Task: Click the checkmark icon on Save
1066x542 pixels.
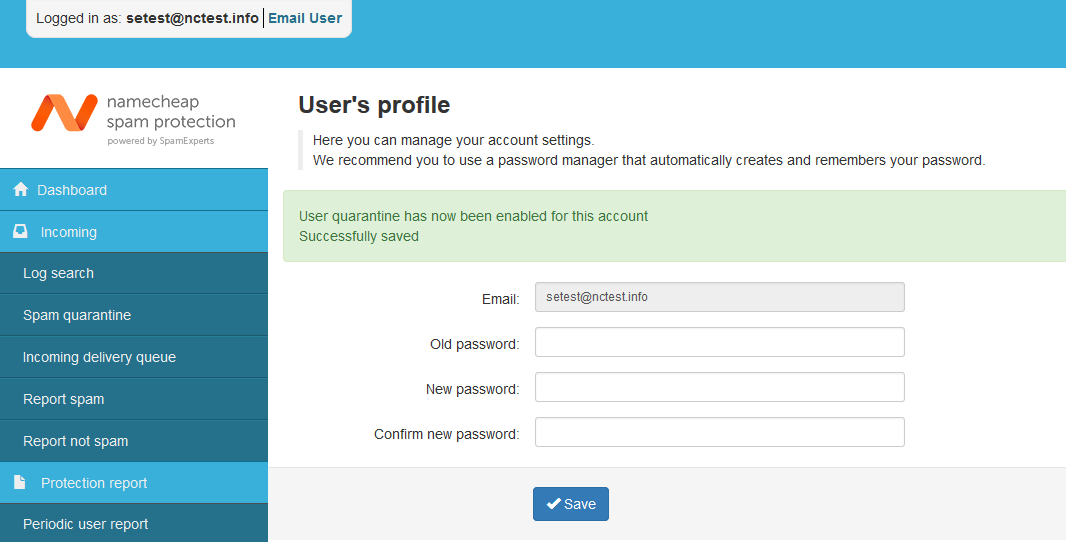Action: tap(553, 504)
